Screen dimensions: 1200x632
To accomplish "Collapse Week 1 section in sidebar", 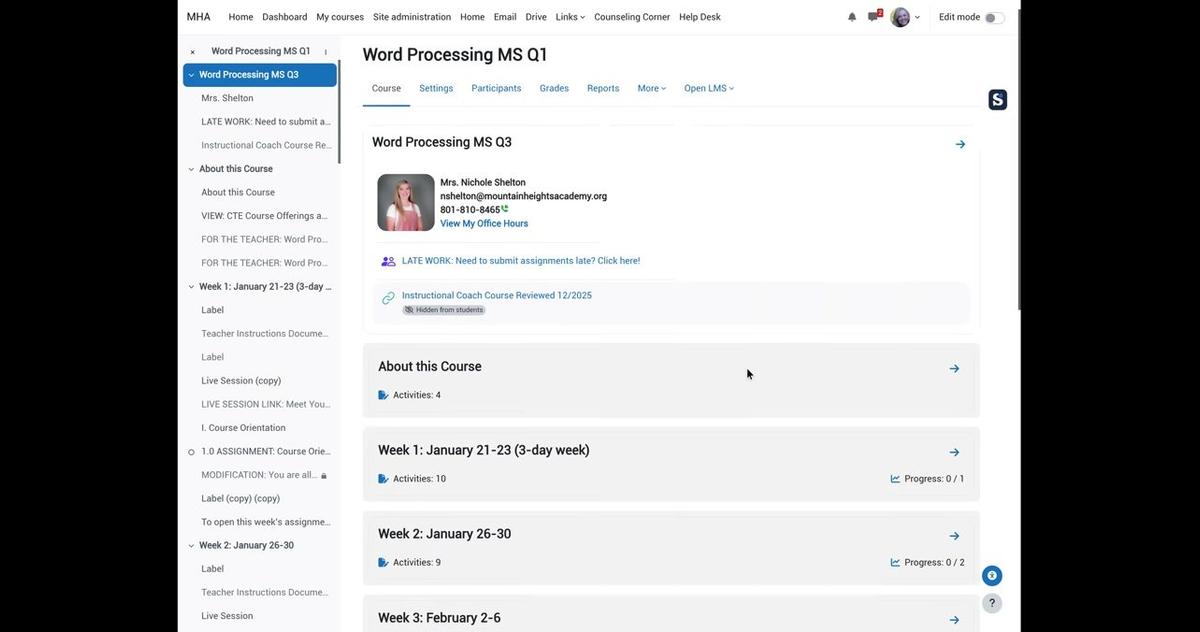I will (191, 287).
